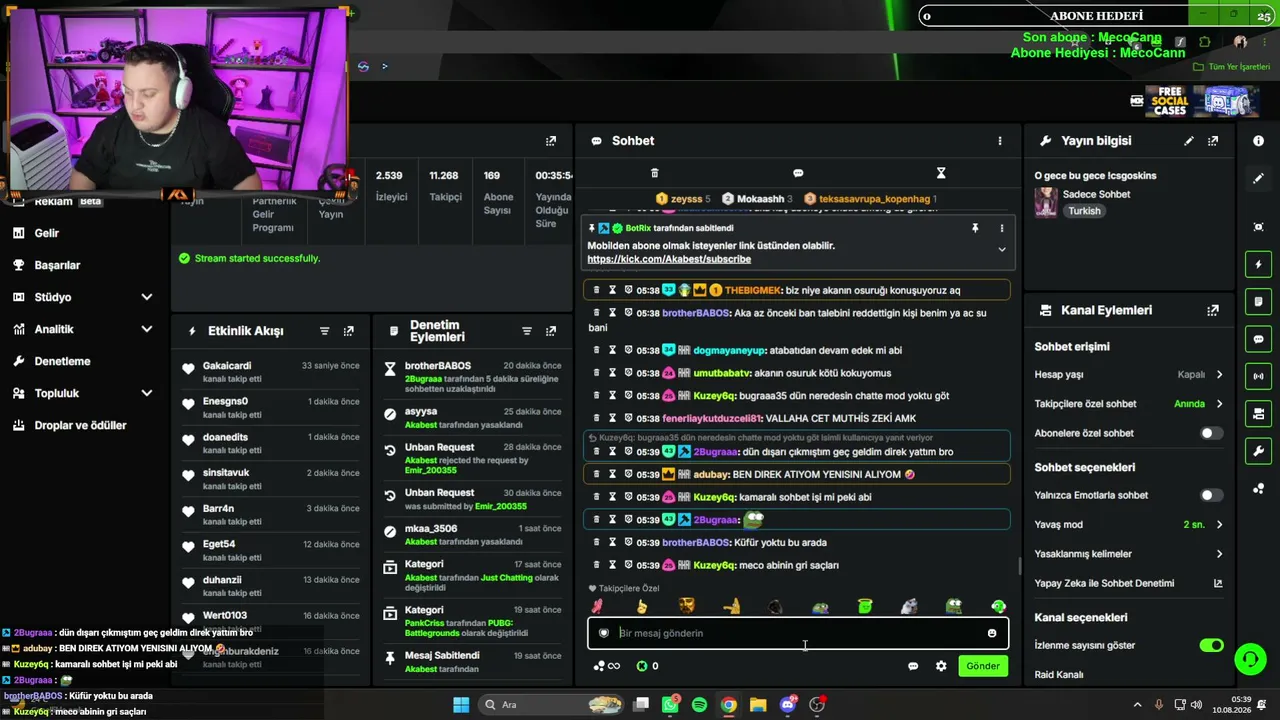Expand the Analitik sidebar section

[x=147, y=329]
